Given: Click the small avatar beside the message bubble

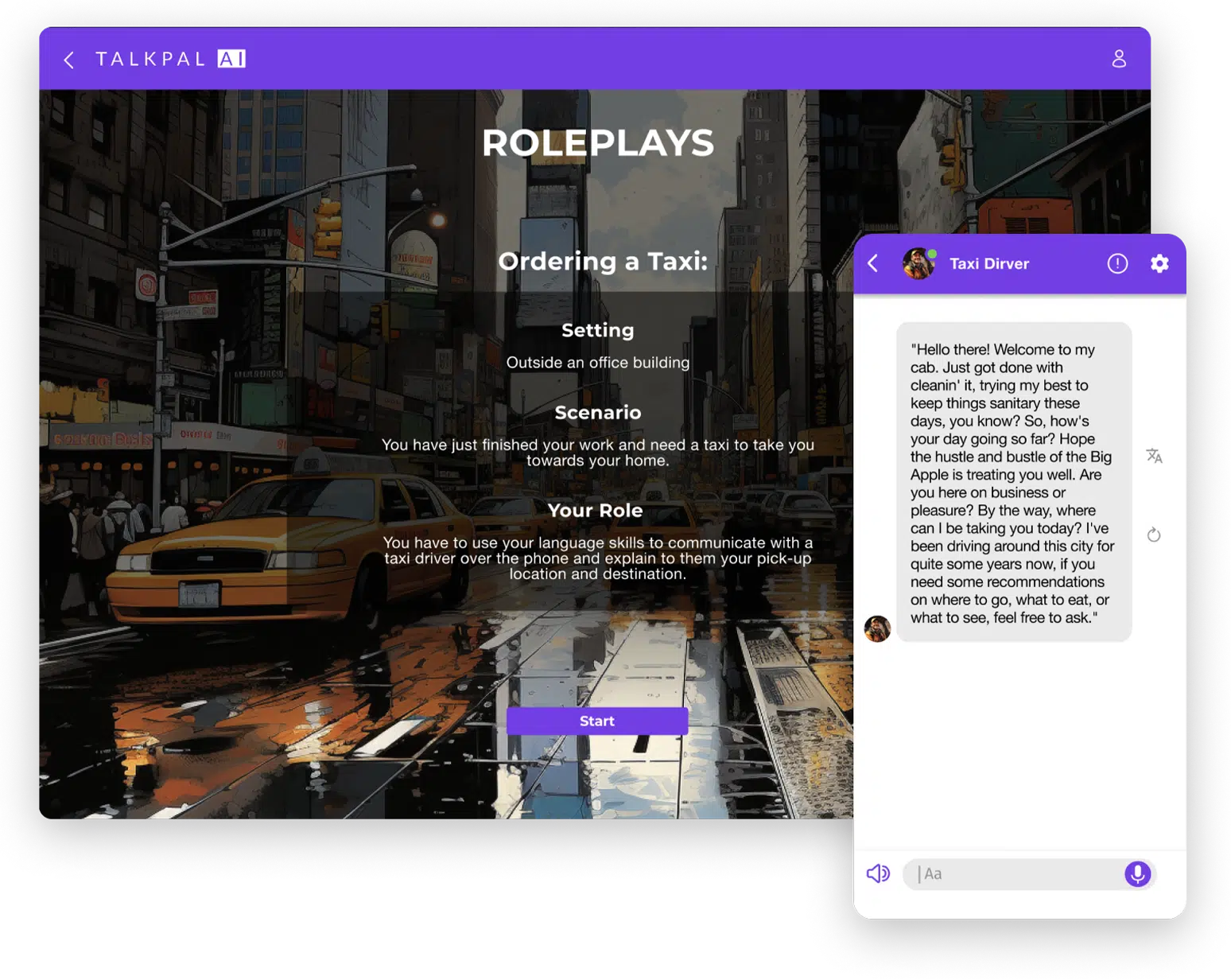Looking at the screenshot, I should 878,629.
